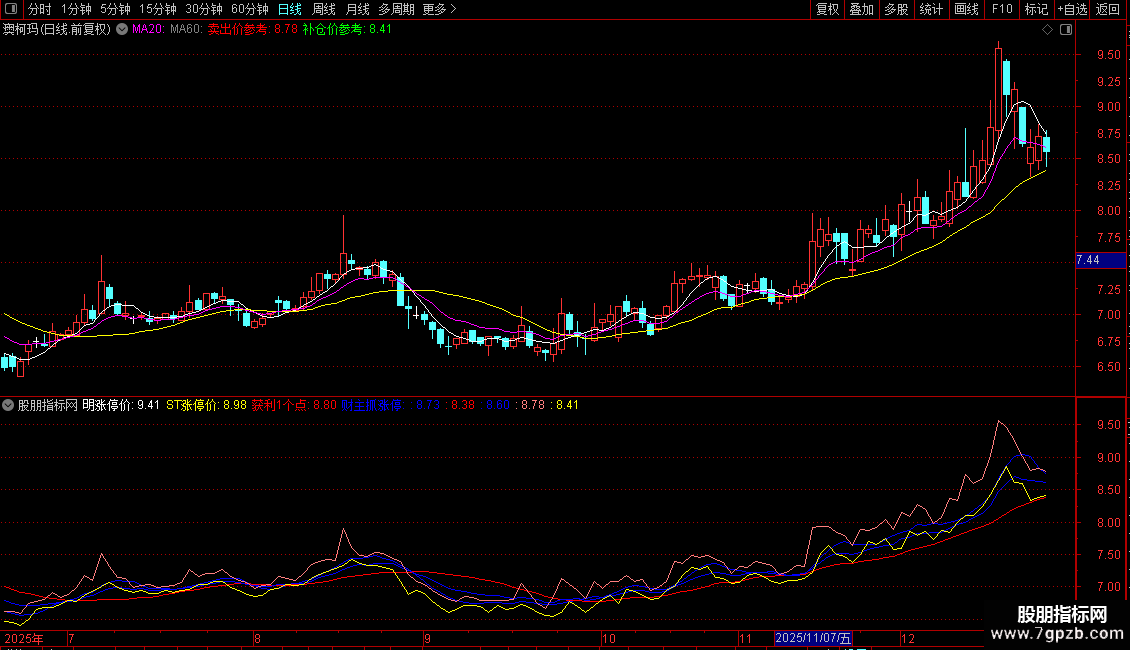The image size is (1130, 650).
Task: Switch to 周线 weekly chart
Action: 324,9
